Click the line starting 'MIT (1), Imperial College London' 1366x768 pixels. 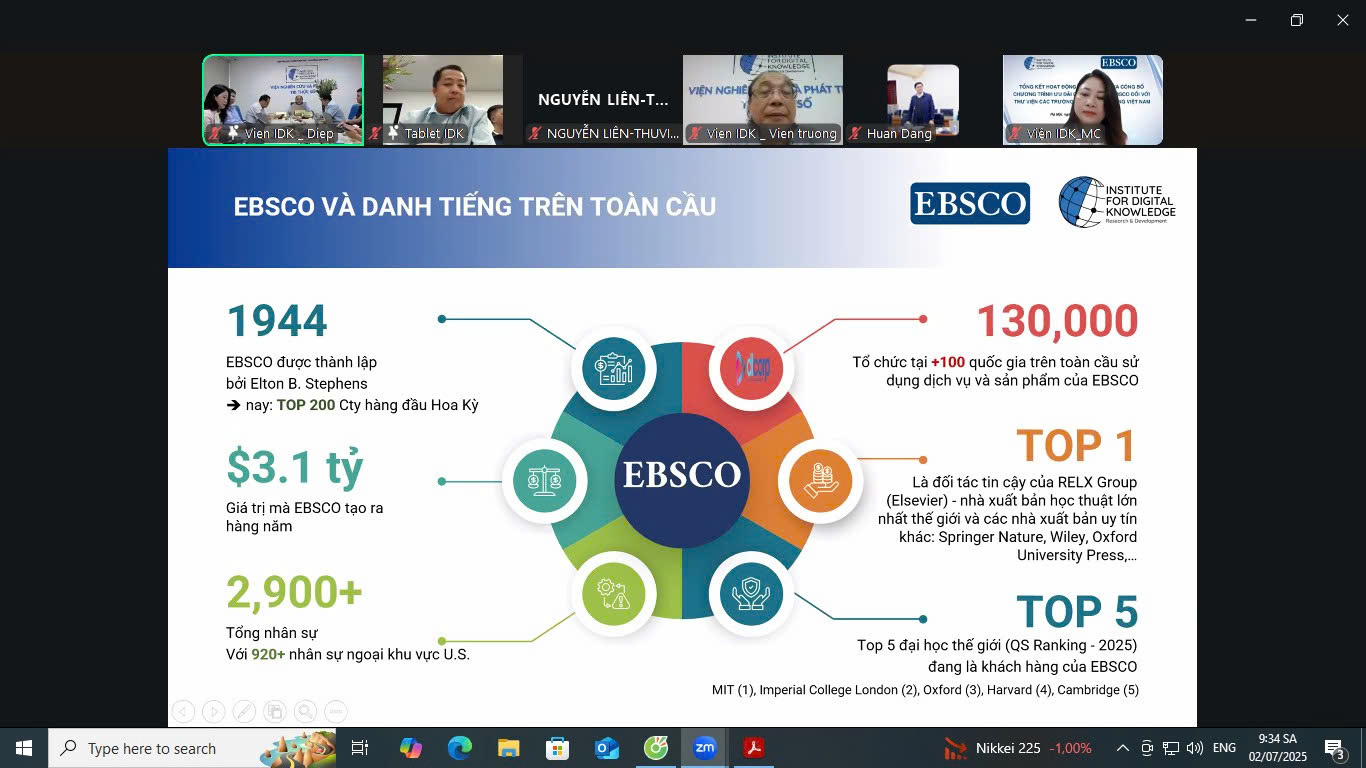[x=925, y=690]
